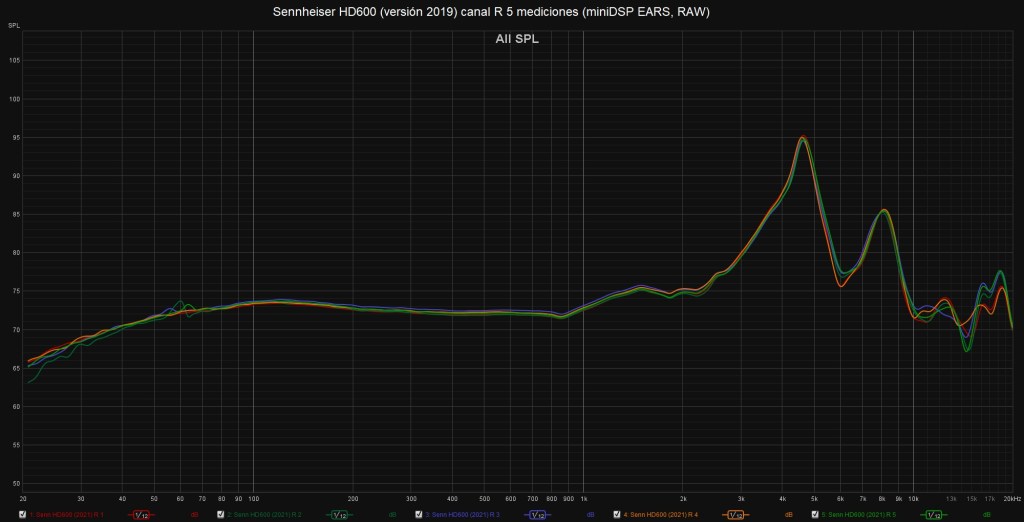Select the red Senn HD600 (2021) R 1 legend label
Viewport: 1024px width, 522px height.
(68, 515)
